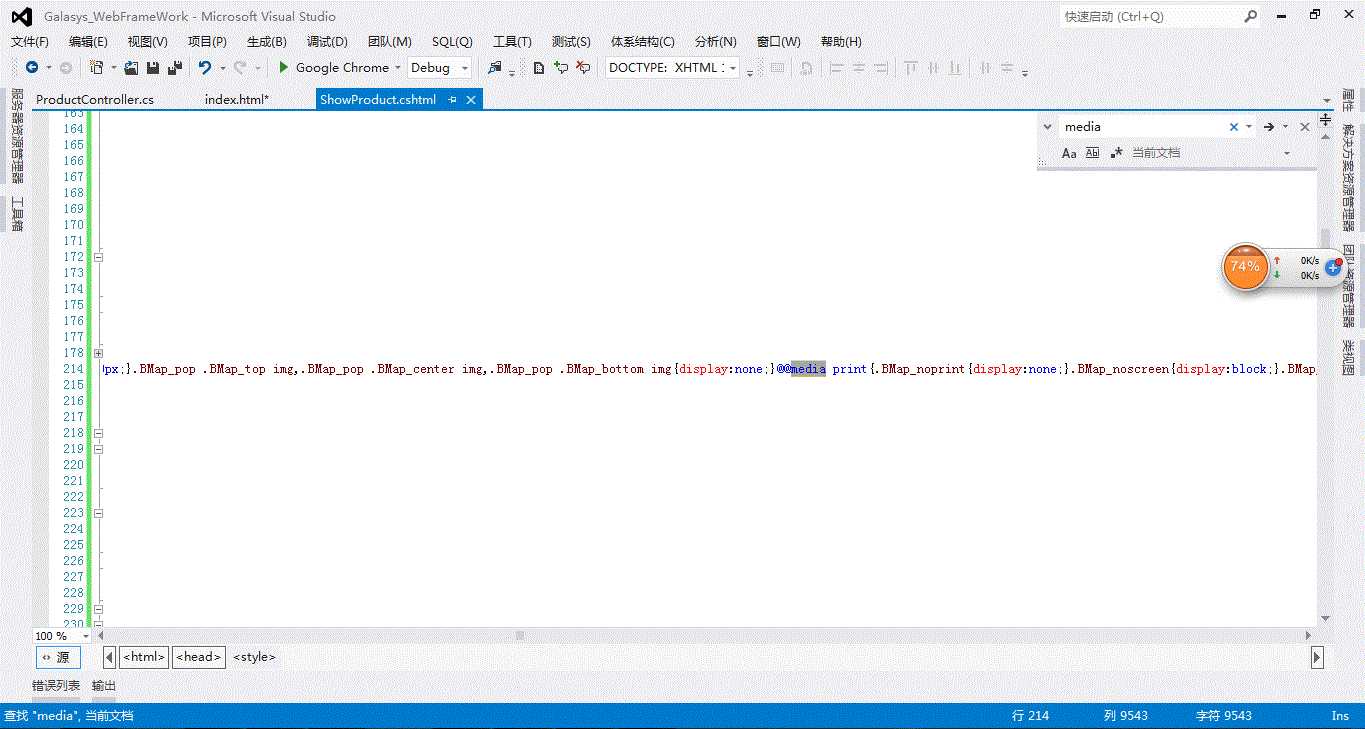Click the horizontal scrollbar thumb
The width and height of the screenshot is (1365, 729).
[520, 636]
